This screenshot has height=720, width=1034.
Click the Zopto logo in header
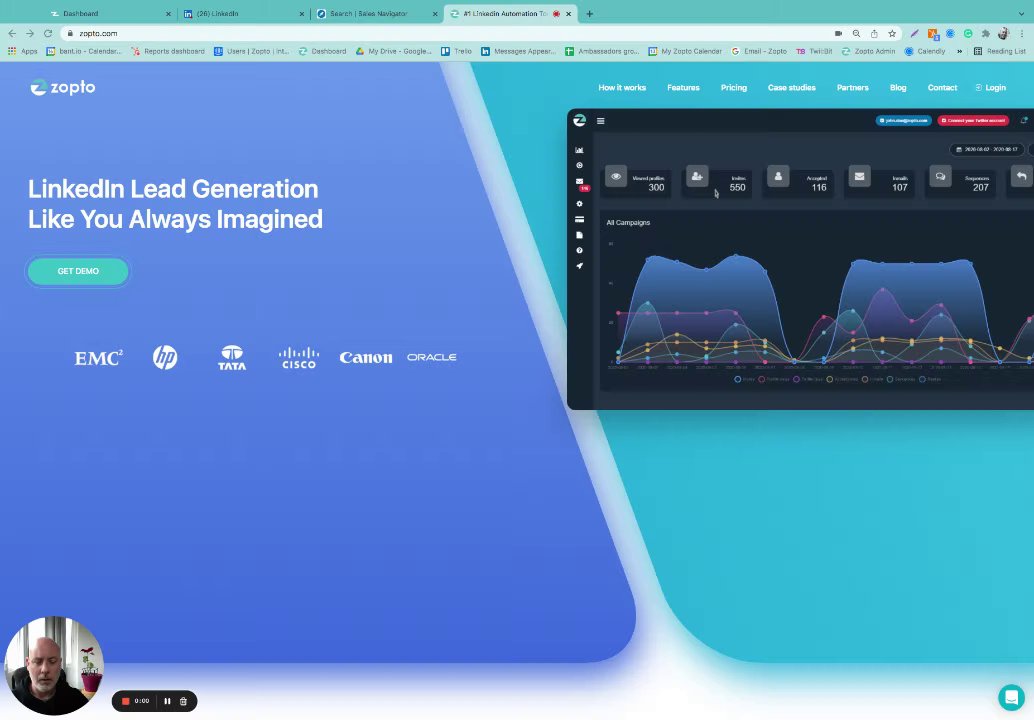(x=63, y=87)
